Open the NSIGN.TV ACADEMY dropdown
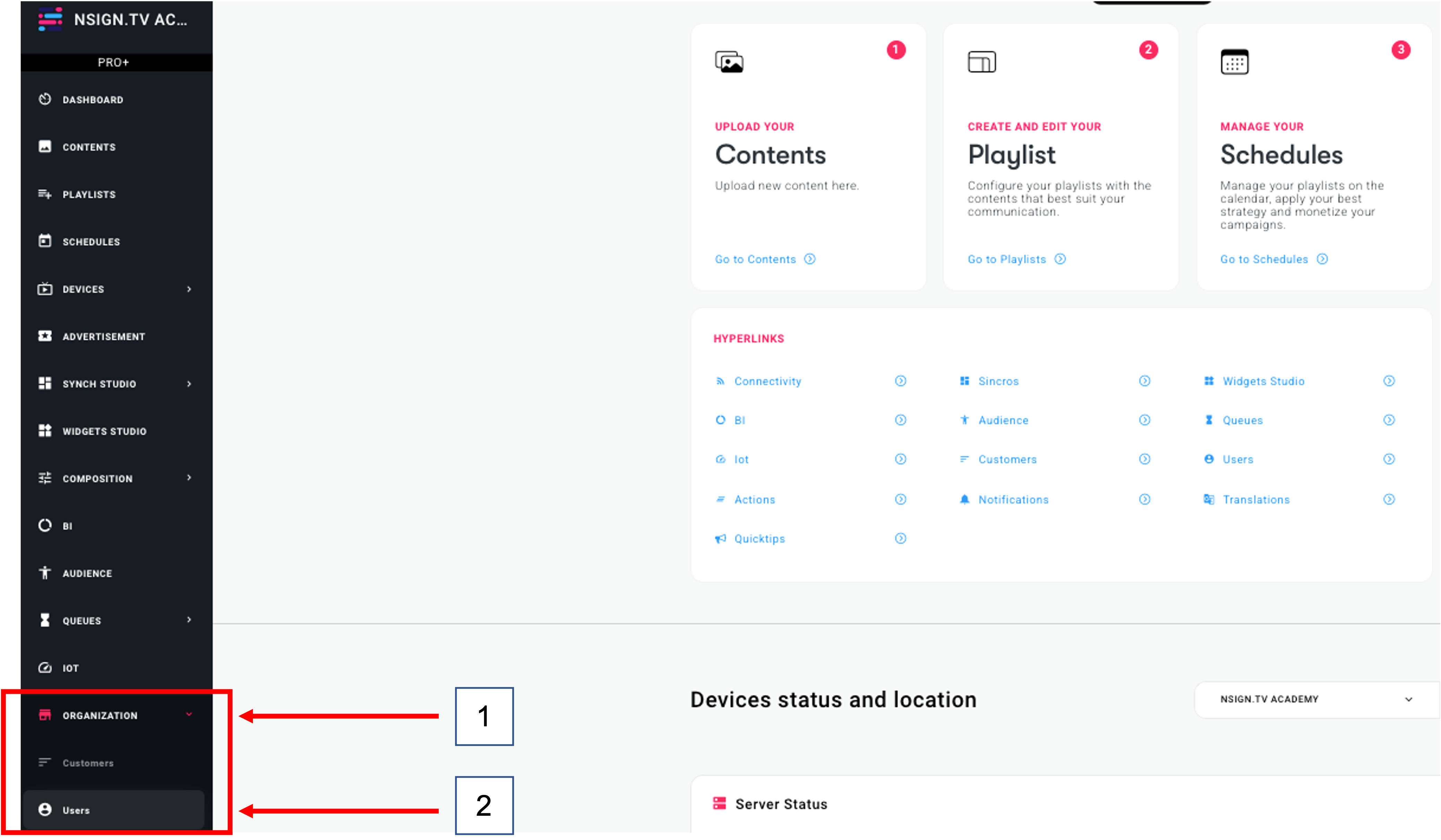 coord(1315,699)
